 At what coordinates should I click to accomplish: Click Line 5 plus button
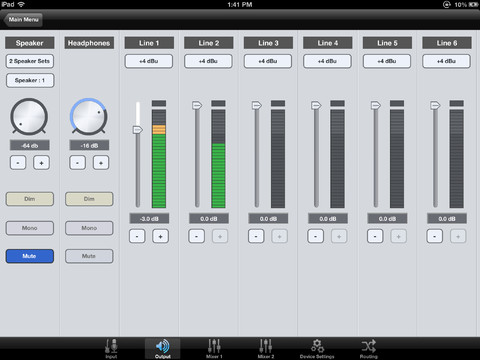(398, 236)
